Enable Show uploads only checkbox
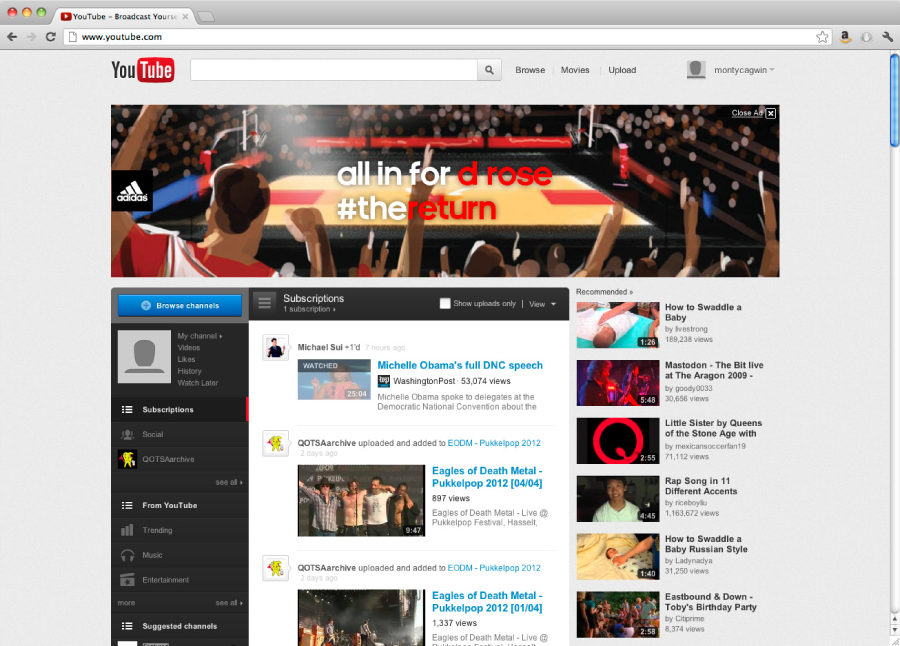This screenshot has height=646, width=900. click(445, 303)
